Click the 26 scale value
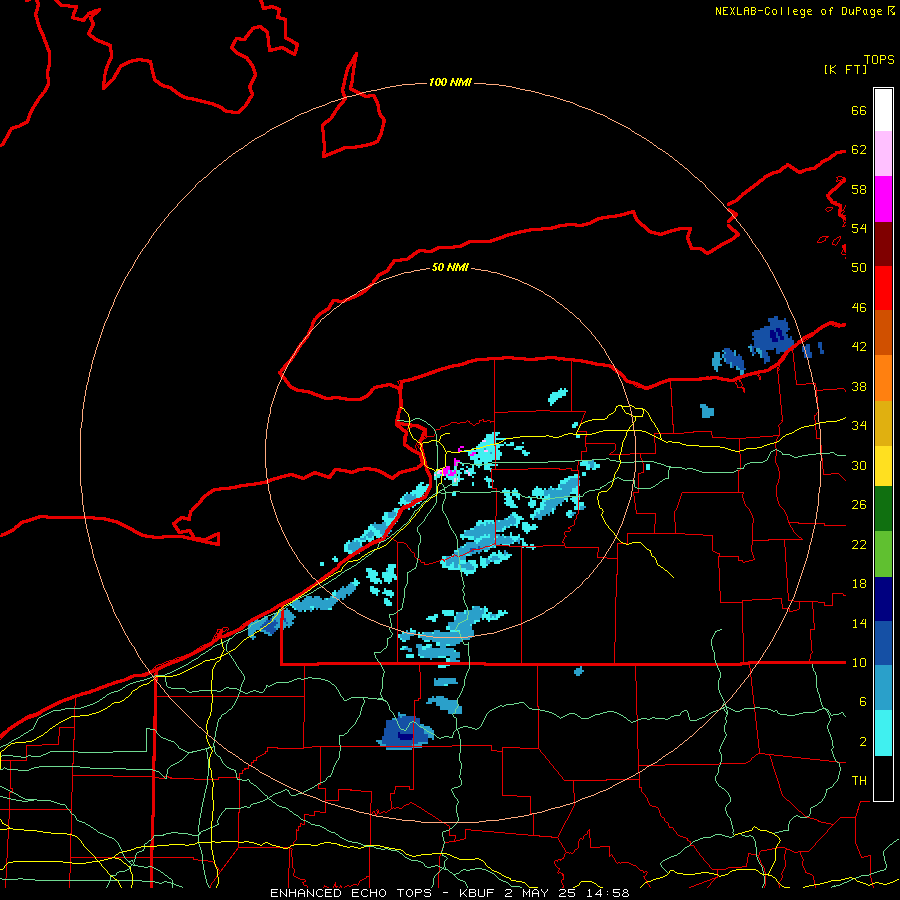Screen dimensions: 900x900 pyautogui.click(x=859, y=505)
